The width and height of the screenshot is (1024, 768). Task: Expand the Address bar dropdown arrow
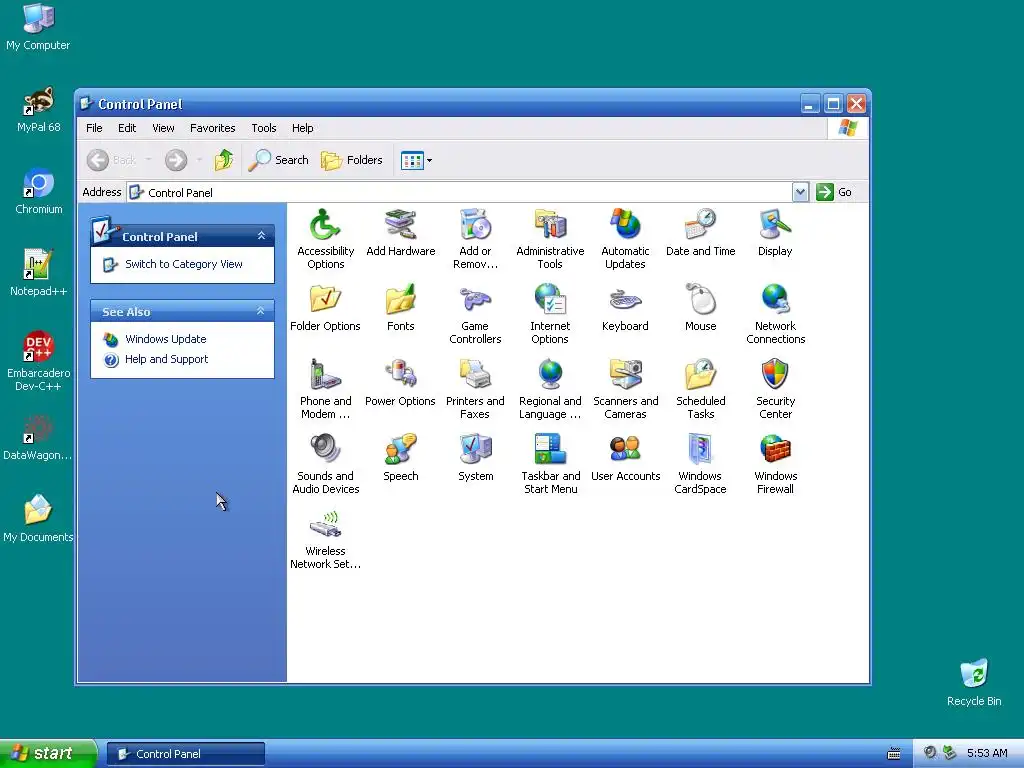pyautogui.click(x=800, y=192)
